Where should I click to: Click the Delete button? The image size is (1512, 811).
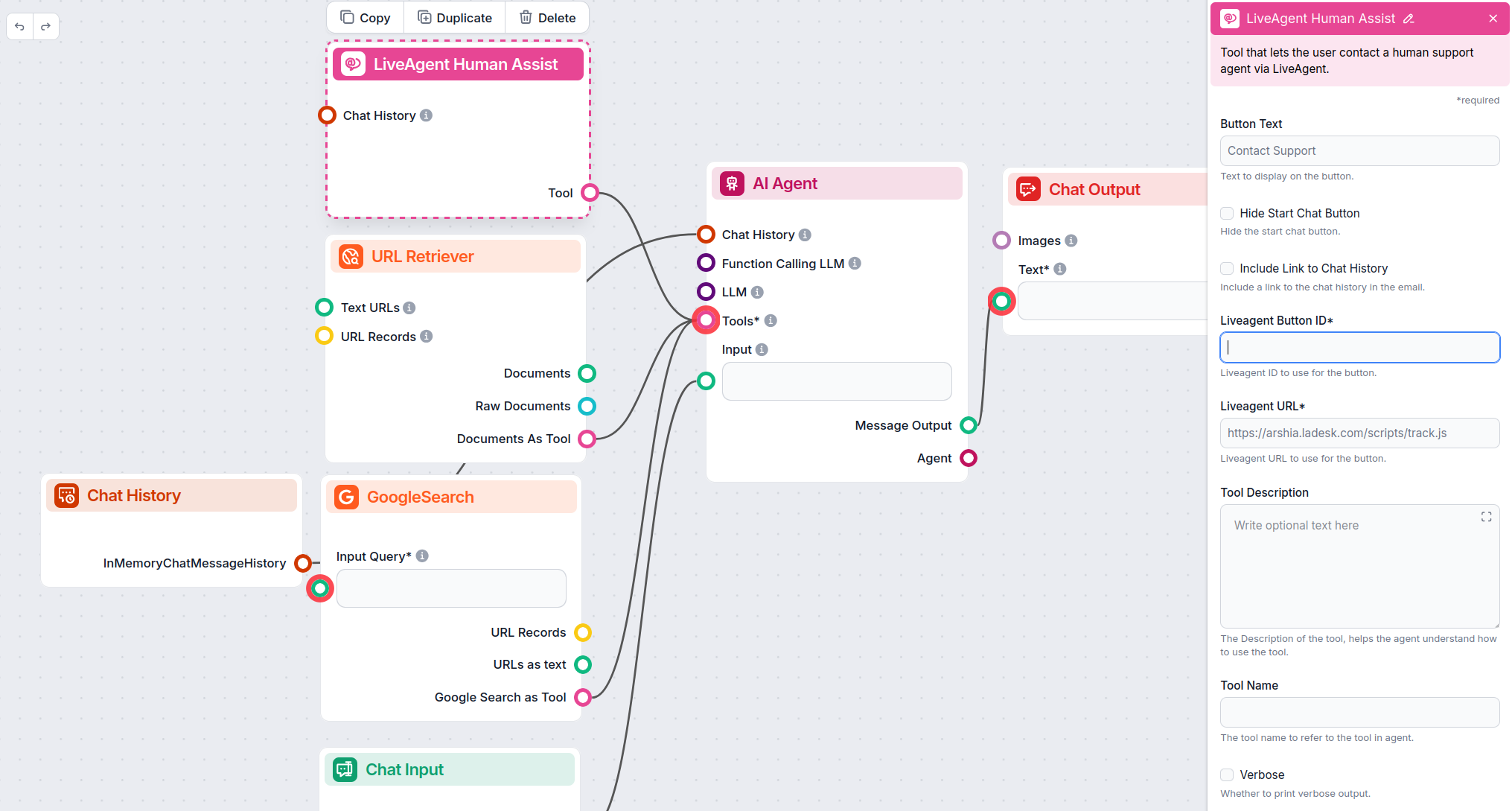tap(547, 17)
